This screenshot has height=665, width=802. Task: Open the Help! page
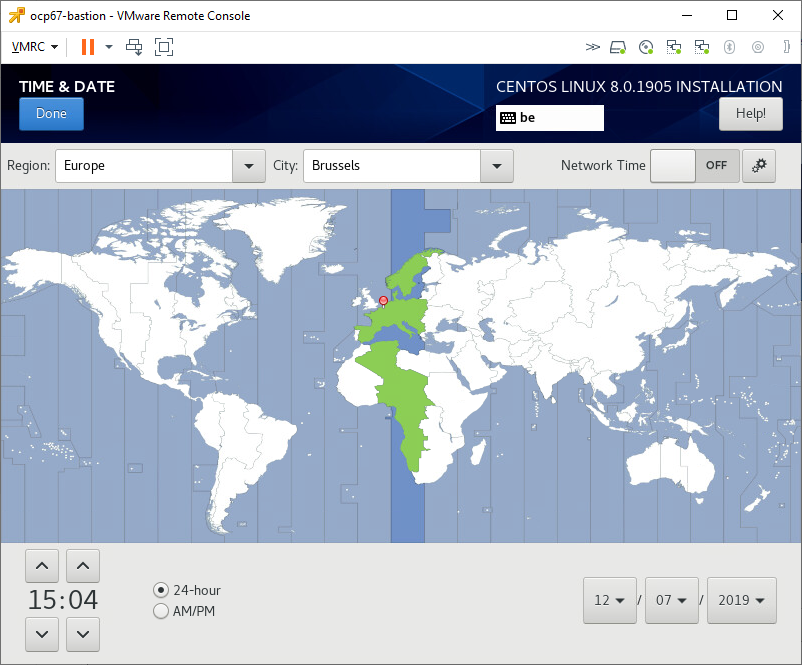(x=750, y=114)
